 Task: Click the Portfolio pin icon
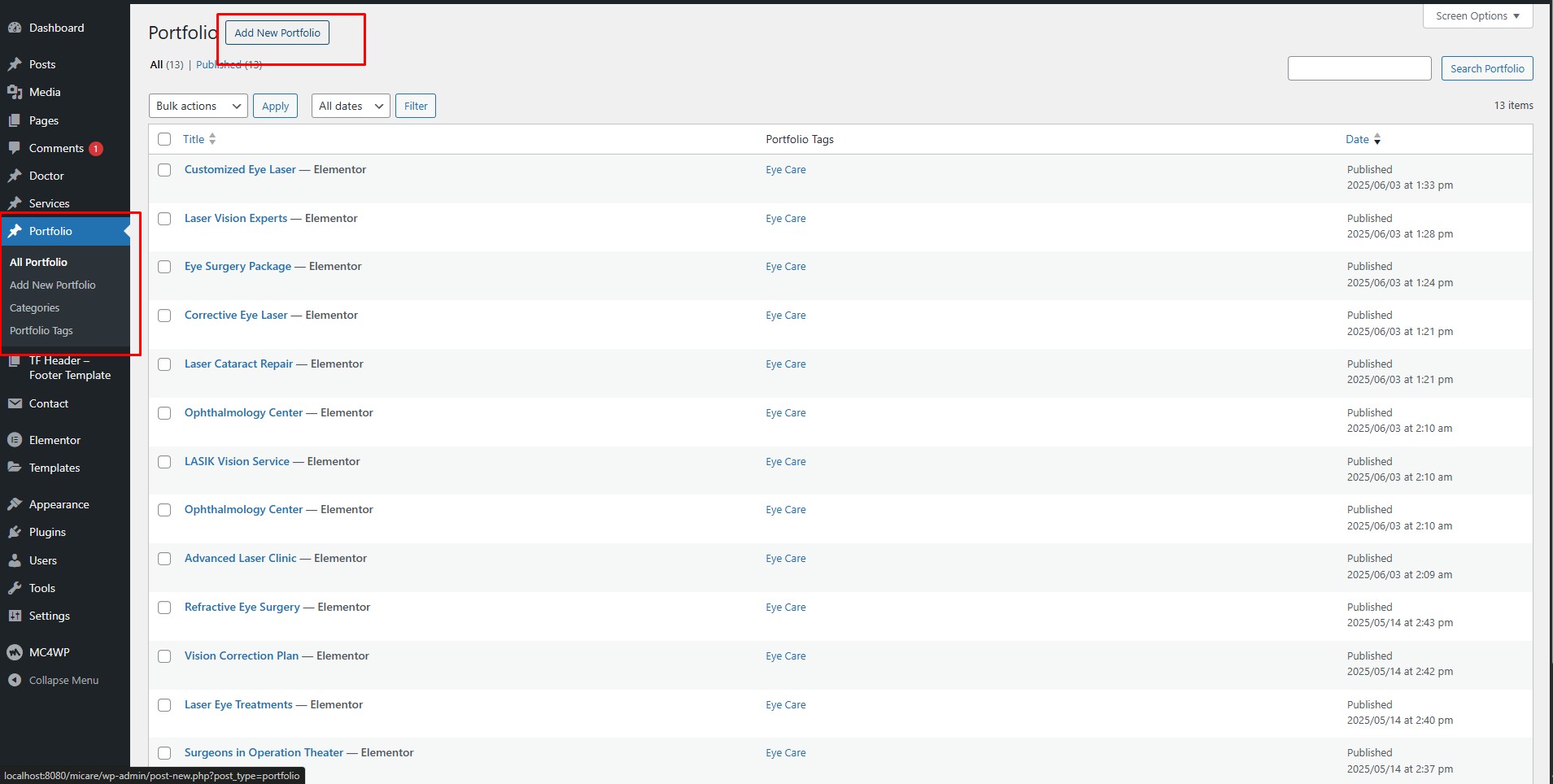click(x=15, y=231)
